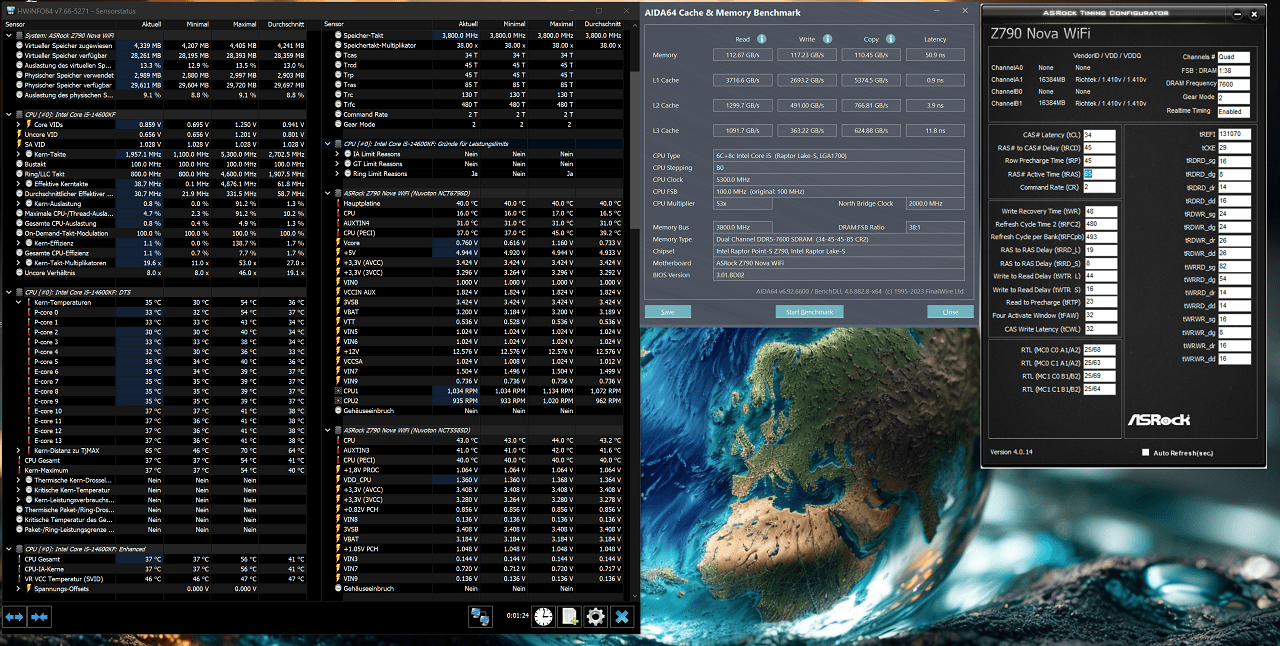1280x646 pixels.
Task: Select the Gesamte CPU-Auslastung row
Action: click(x=163, y=223)
